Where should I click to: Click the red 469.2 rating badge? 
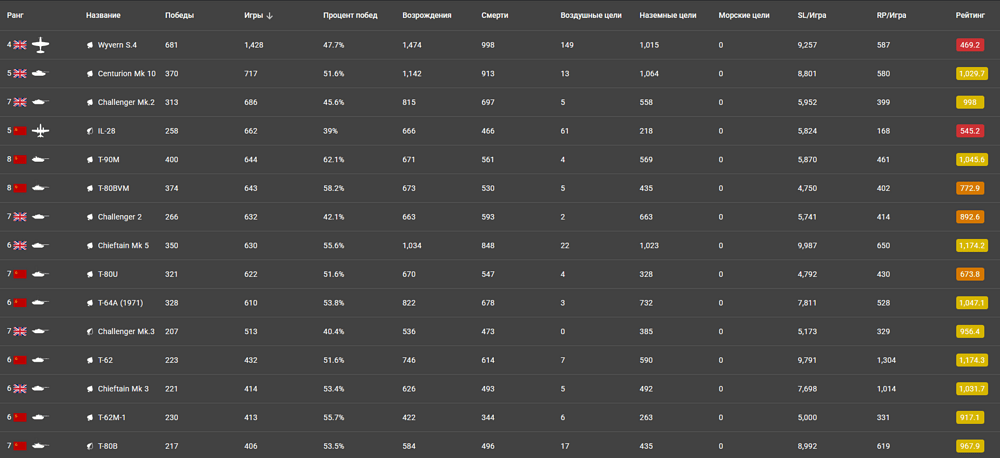(970, 45)
